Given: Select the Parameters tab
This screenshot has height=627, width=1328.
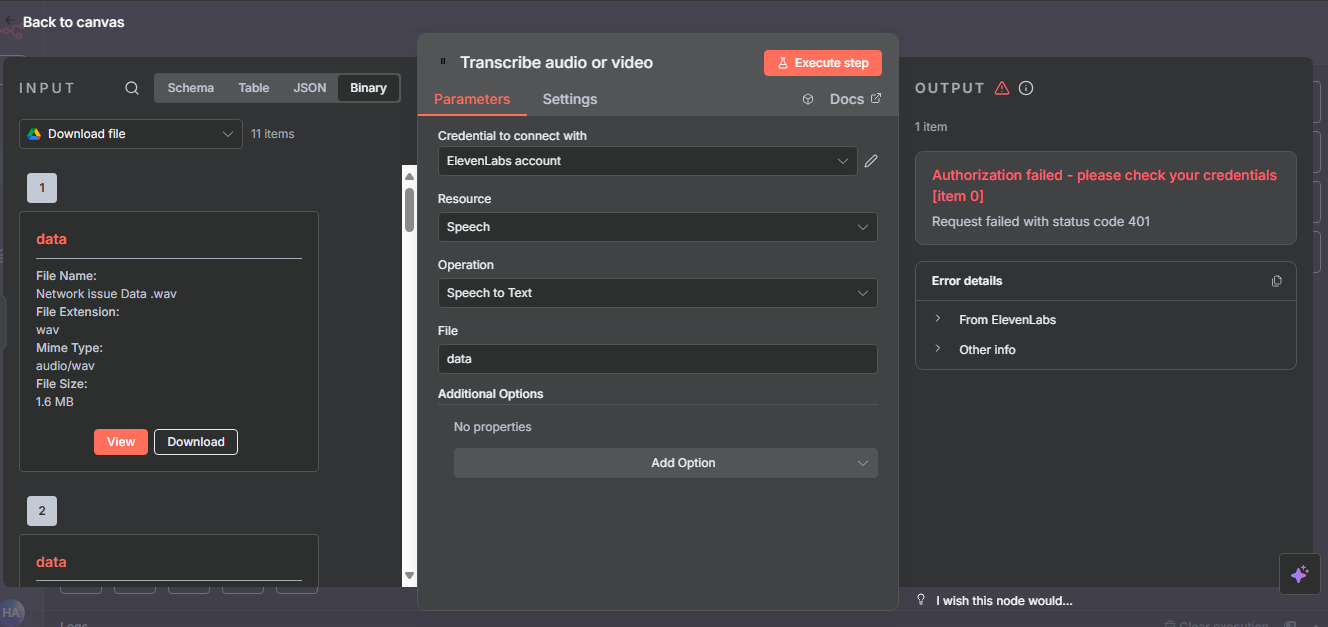Looking at the screenshot, I should (x=472, y=99).
